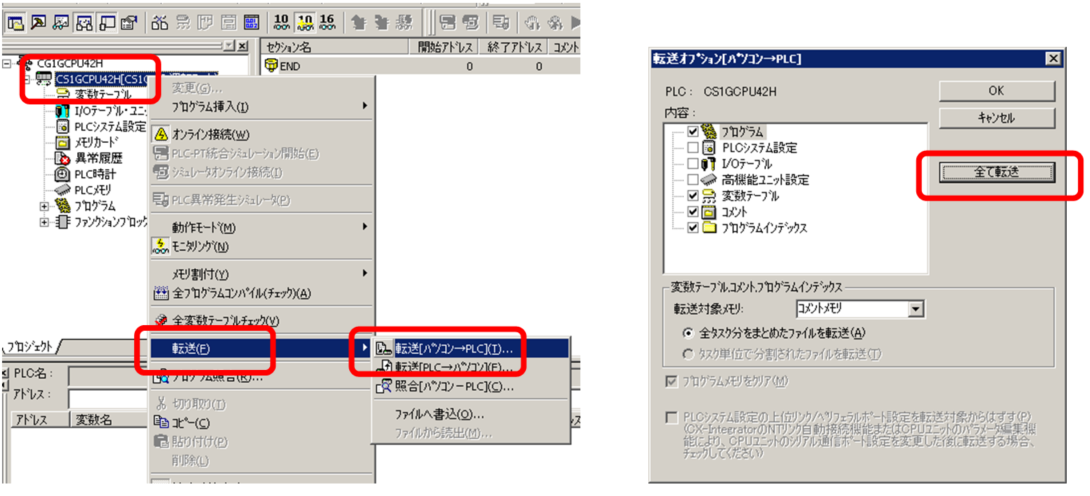Select 全タスク分をまとめたファイルを転送 radio button
1090x496 pixels.
pos(688,332)
